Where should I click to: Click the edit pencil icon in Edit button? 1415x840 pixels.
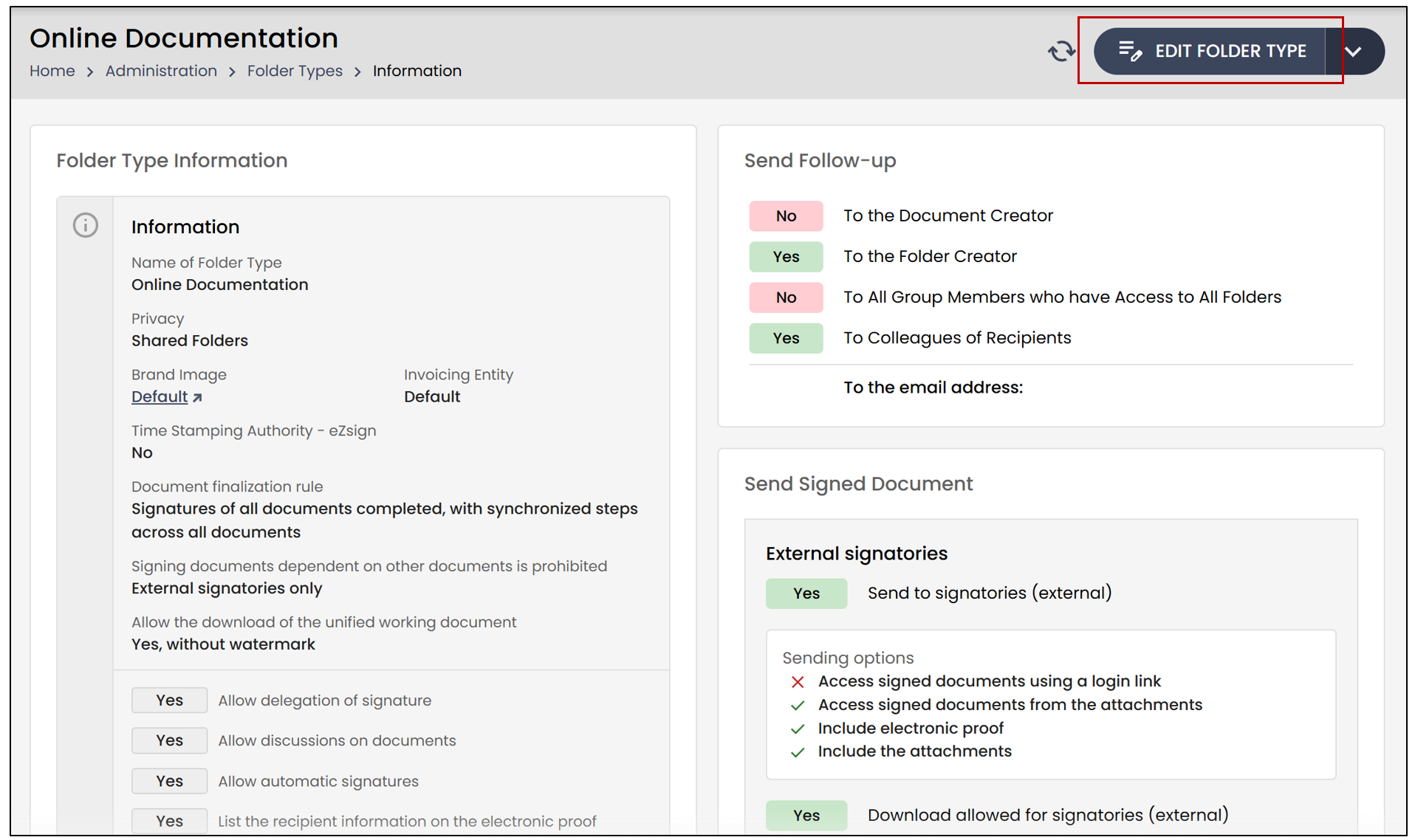coord(1130,51)
